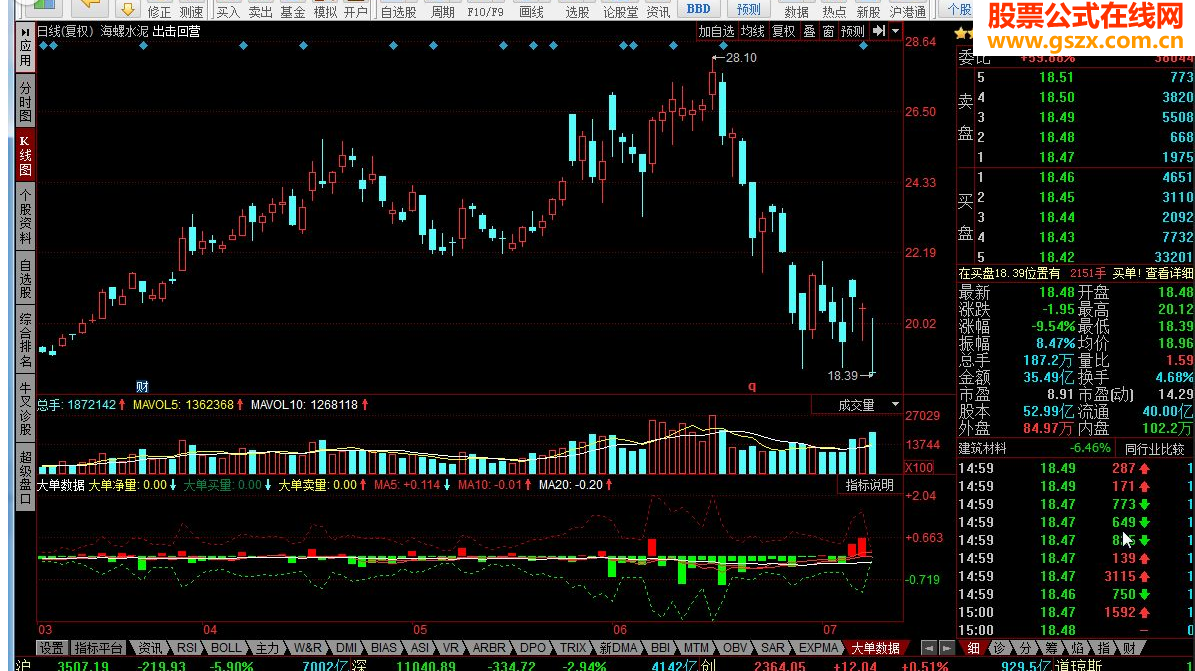
Task: Select the 大单数据 indicator tab
Action: pyautogui.click(x=875, y=648)
